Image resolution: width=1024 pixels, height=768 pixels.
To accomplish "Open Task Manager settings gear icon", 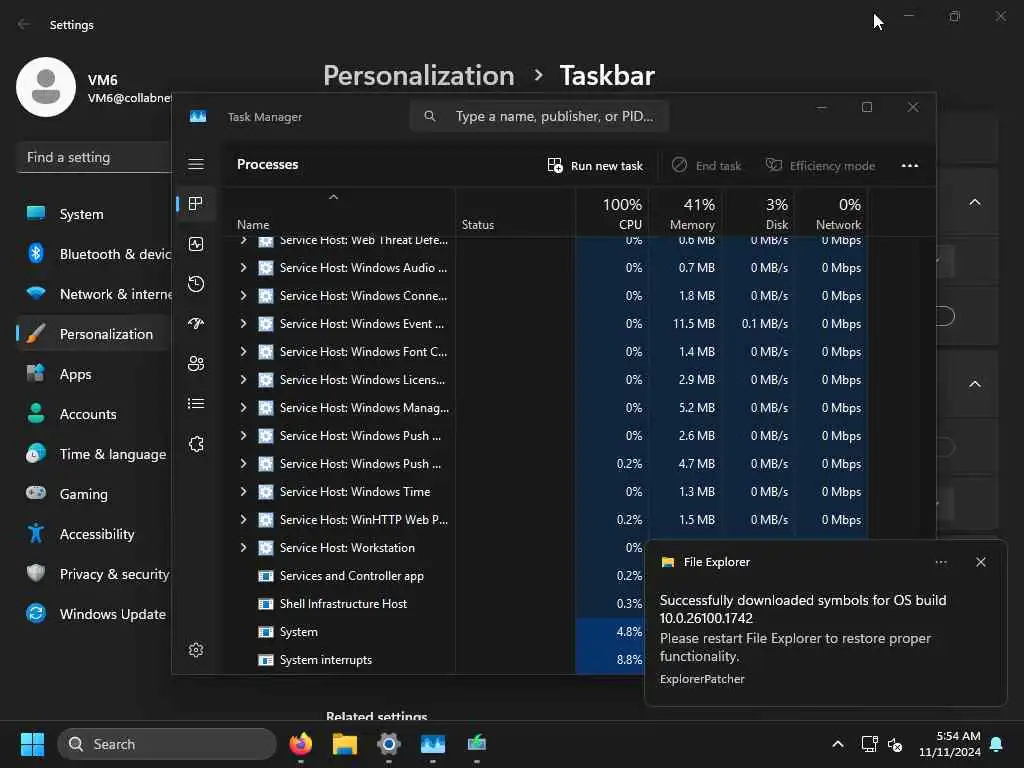I will pyautogui.click(x=196, y=650).
